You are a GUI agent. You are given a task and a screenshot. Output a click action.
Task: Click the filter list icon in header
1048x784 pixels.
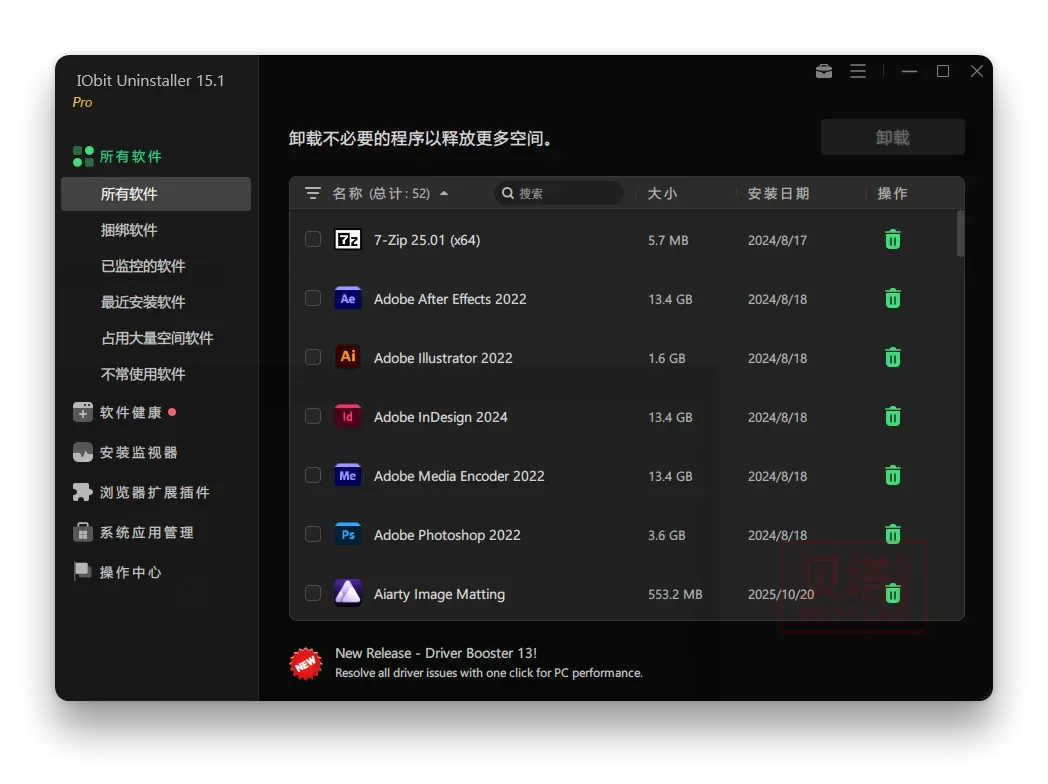pyautogui.click(x=312, y=193)
